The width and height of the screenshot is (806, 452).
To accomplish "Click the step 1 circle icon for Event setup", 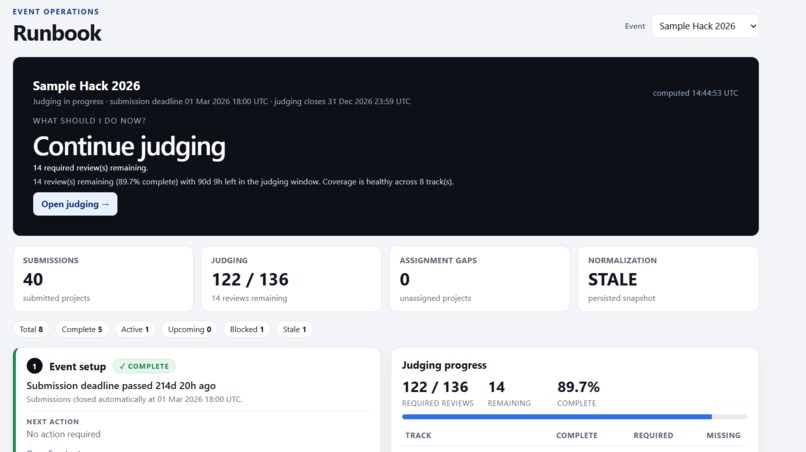I will [34, 366].
